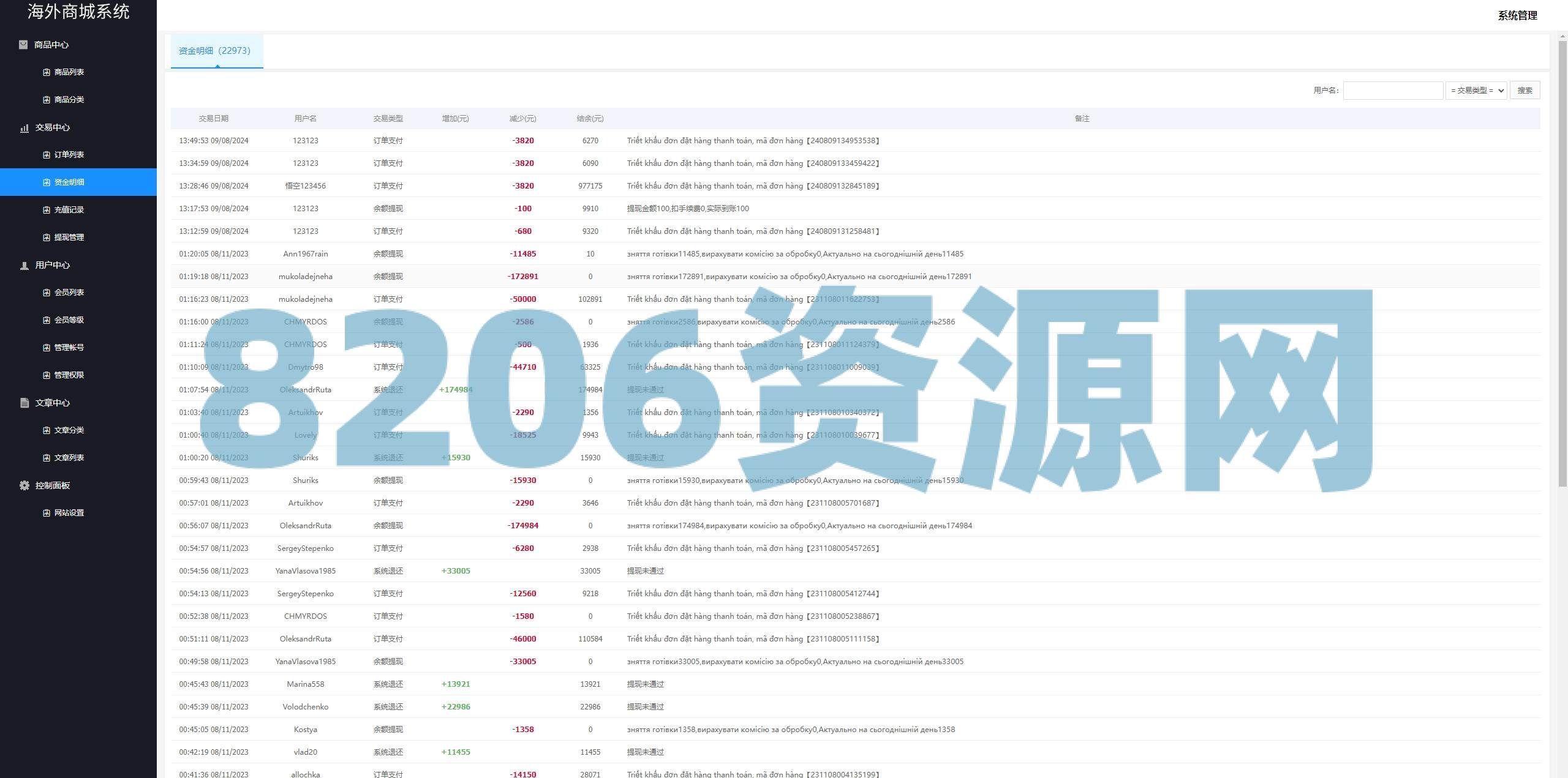This screenshot has width=1568, height=778.
Task: Open the 交易类型 dropdown filter
Action: point(1476,91)
